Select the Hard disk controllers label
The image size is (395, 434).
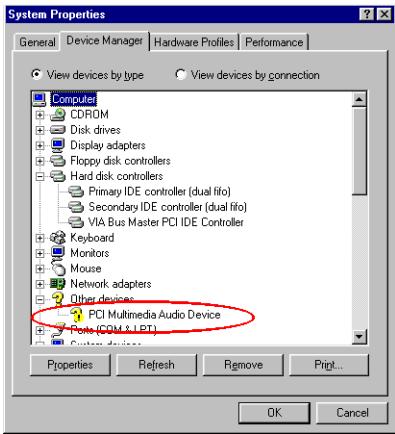click(117, 176)
